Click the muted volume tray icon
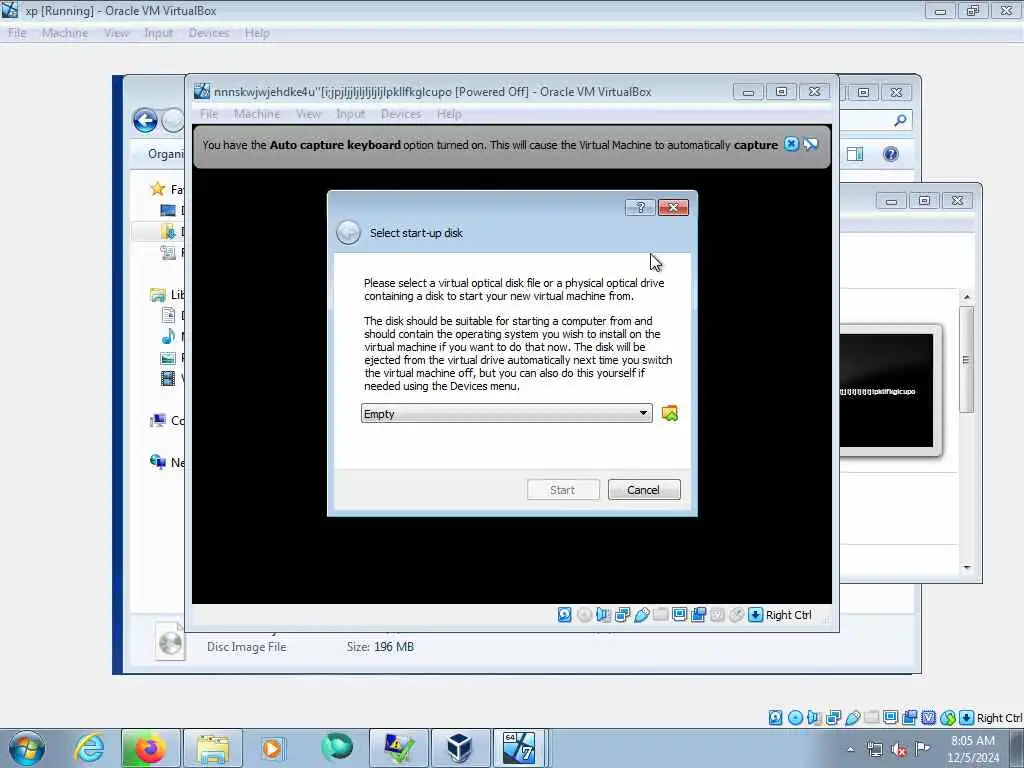1024x768 pixels. point(899,750)
